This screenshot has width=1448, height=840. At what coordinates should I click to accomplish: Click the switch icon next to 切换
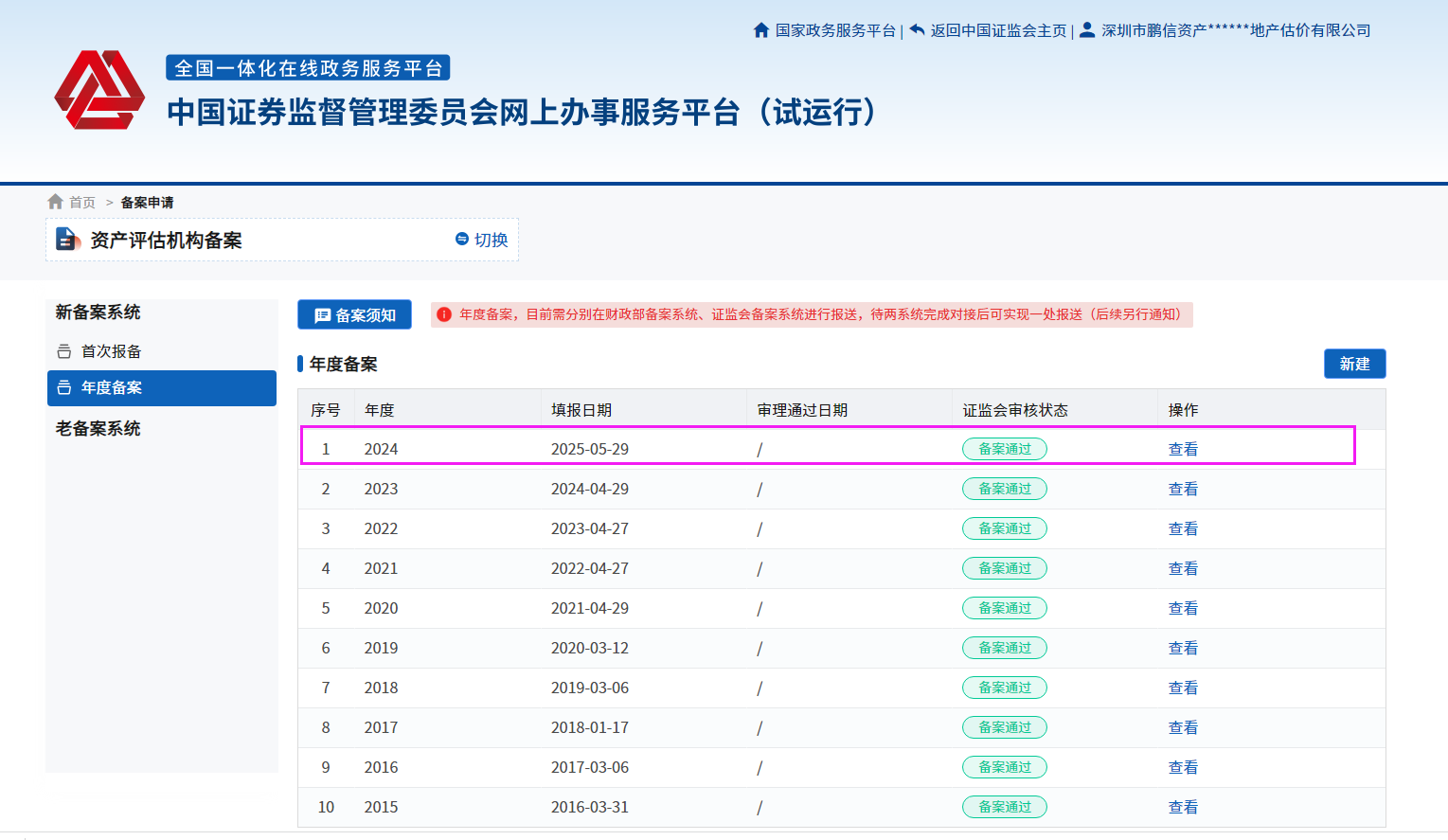[x=462, y=240]
